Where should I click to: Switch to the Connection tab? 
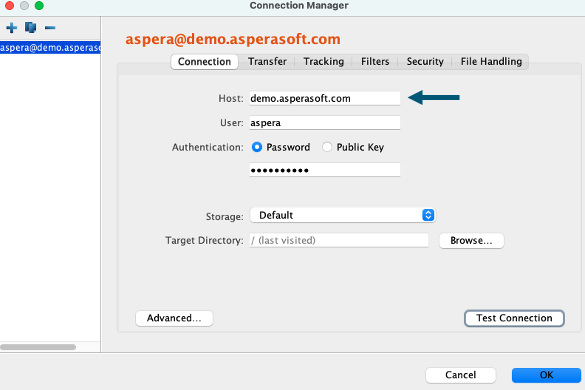204,62
